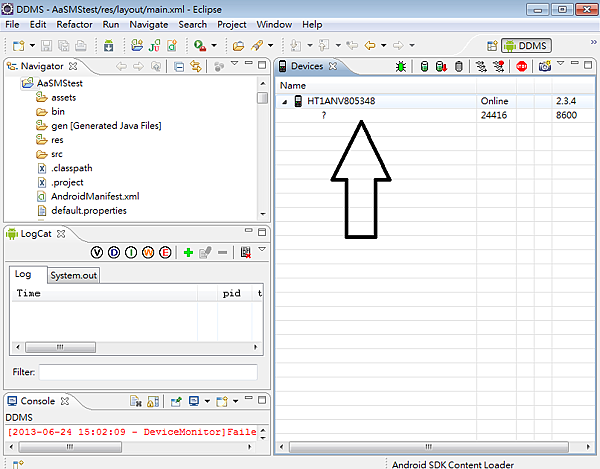Open the Run configuration dropdown arrow
600x469 pixels.
click(x=214, y=46)
